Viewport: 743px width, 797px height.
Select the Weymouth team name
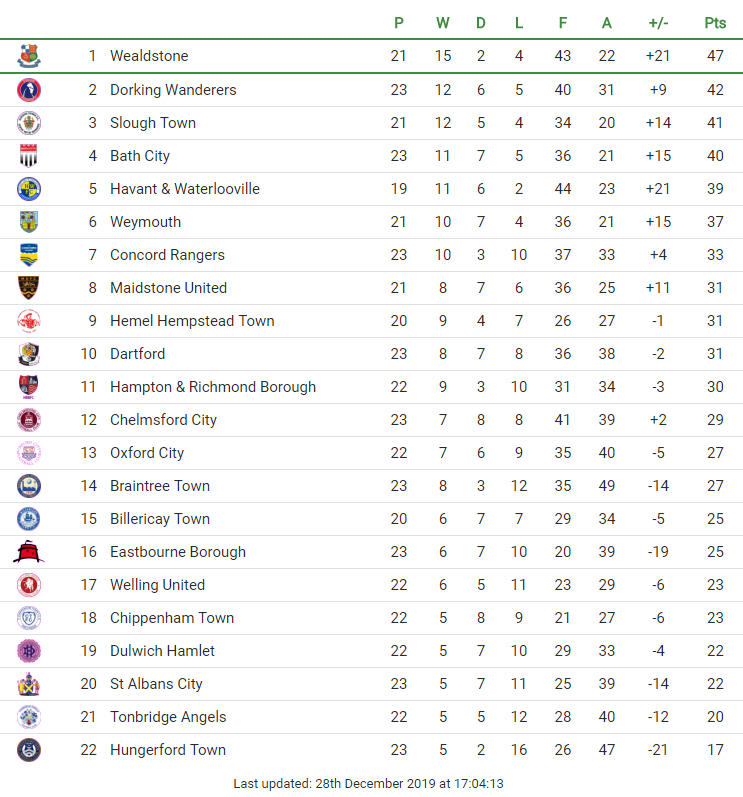145,222
